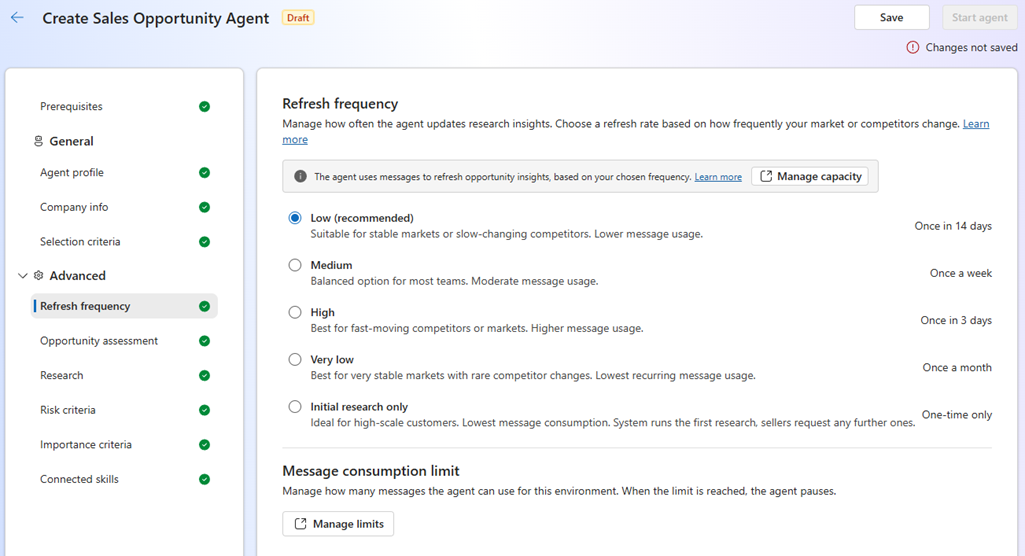Click the green check beside Opportunity assessment
The image size is (1025, 556).
point(205,341)
